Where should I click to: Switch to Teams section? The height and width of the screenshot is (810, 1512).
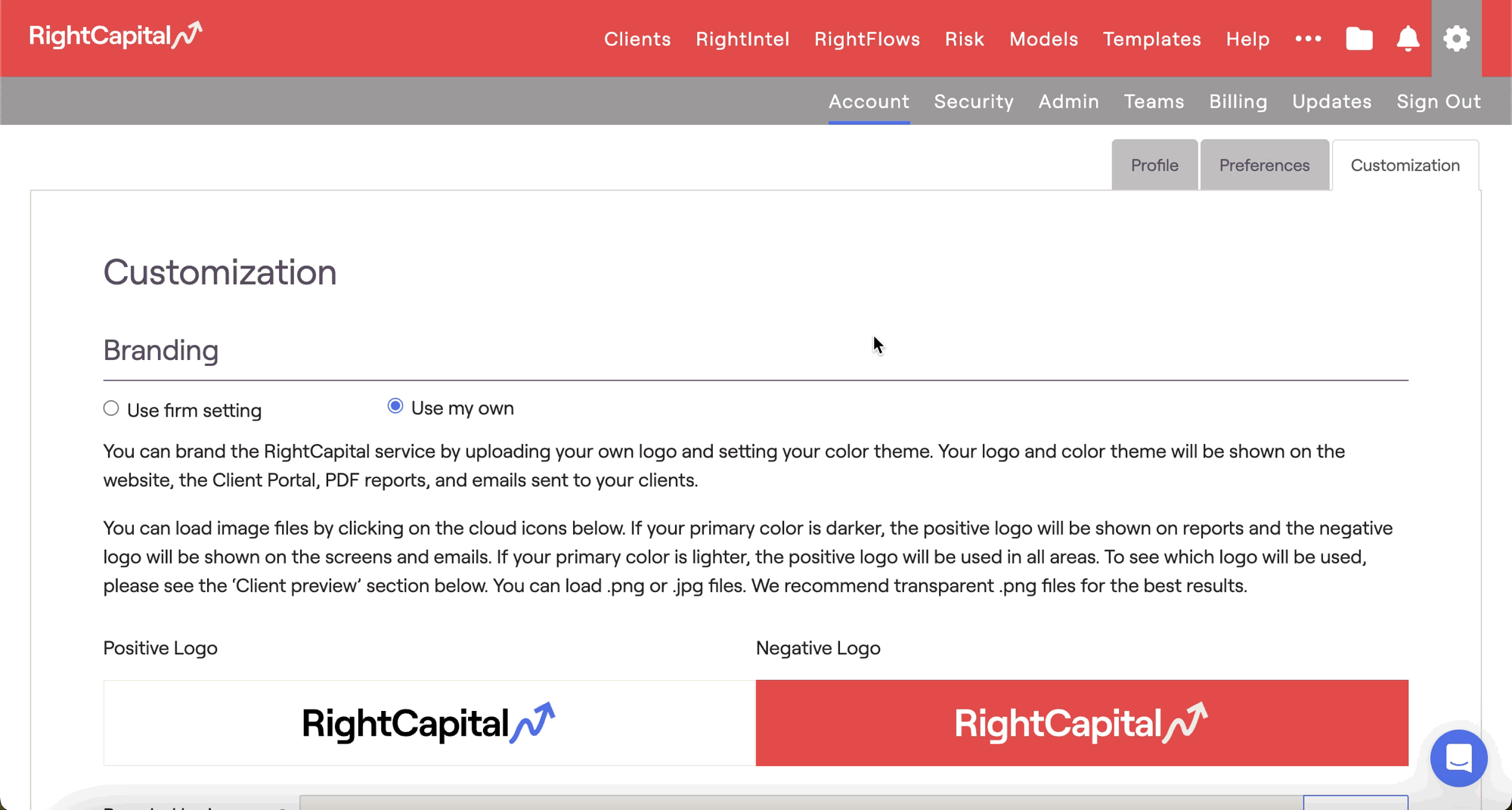(x=1154, y=101)
